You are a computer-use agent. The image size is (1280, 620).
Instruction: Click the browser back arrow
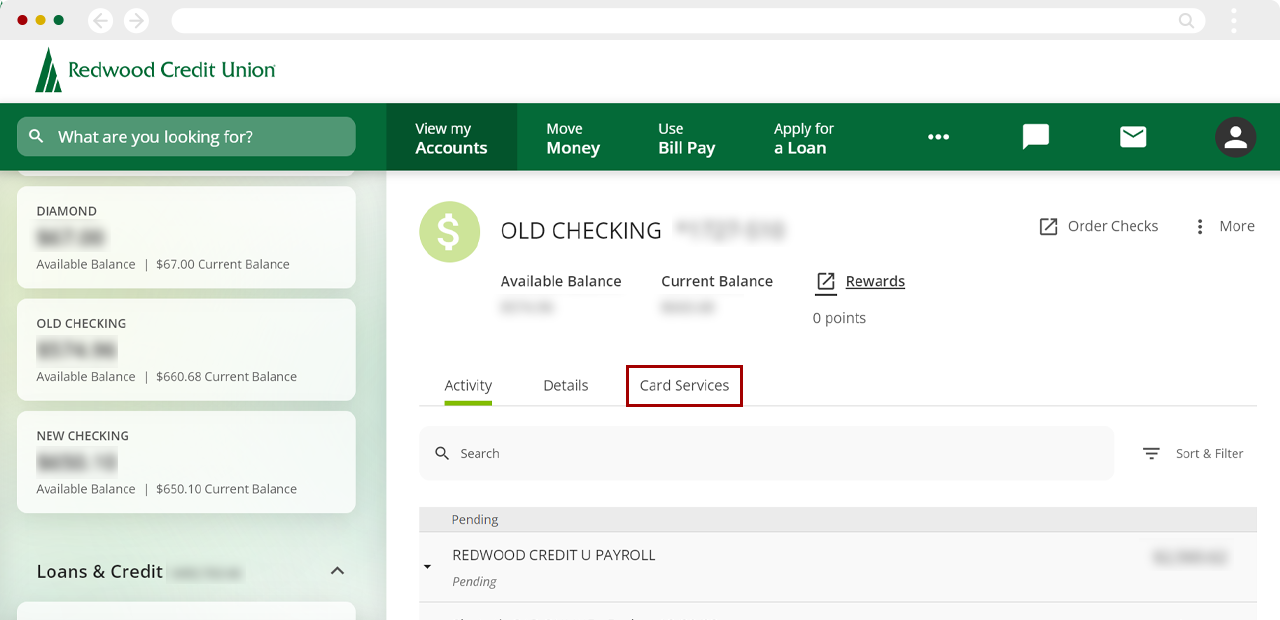(x=101, y=20)
